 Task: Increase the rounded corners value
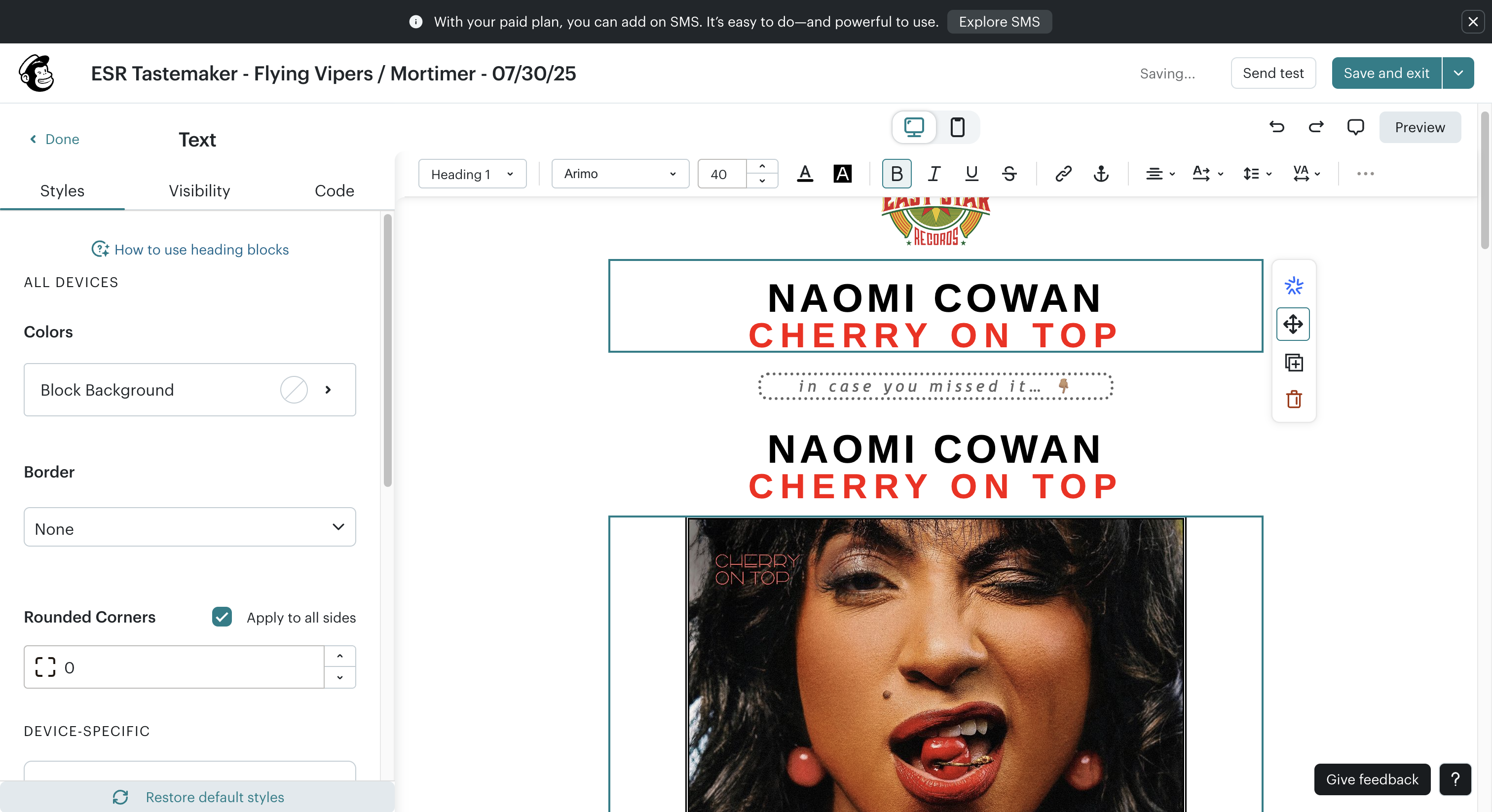tap(339, 656)
